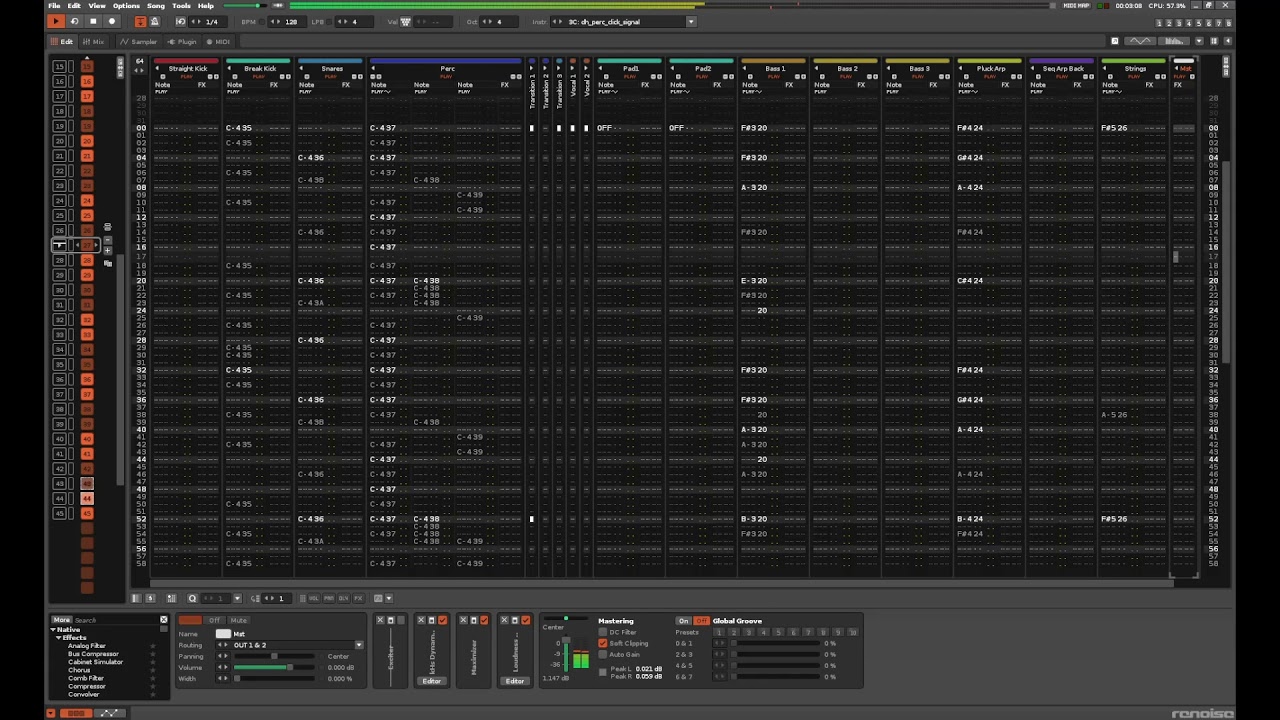Open the upper frame options dropdown arrow
The height and width of the screenshot is (720, 1280).
(x=1199, y=41)
